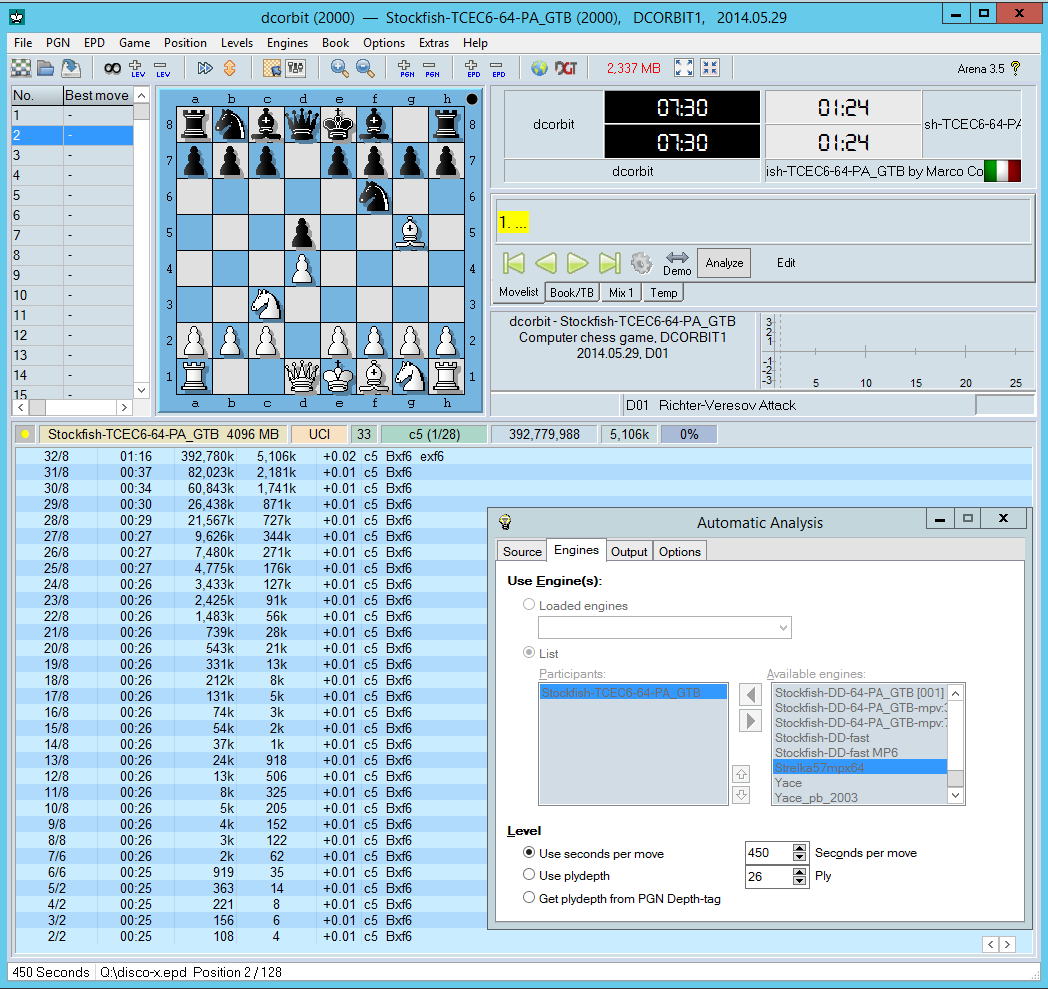Click the minus LEV icon

click(x=162, y=68)
